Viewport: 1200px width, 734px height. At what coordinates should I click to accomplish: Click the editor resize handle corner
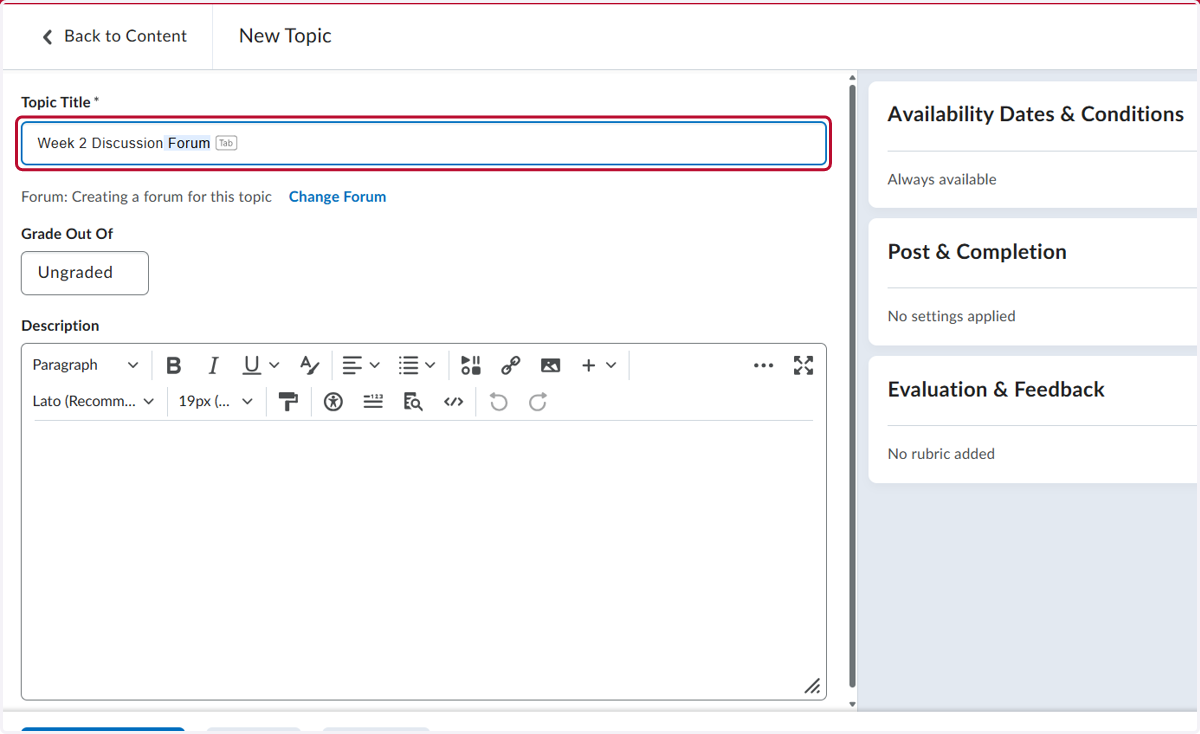click(x=813, y=686)
